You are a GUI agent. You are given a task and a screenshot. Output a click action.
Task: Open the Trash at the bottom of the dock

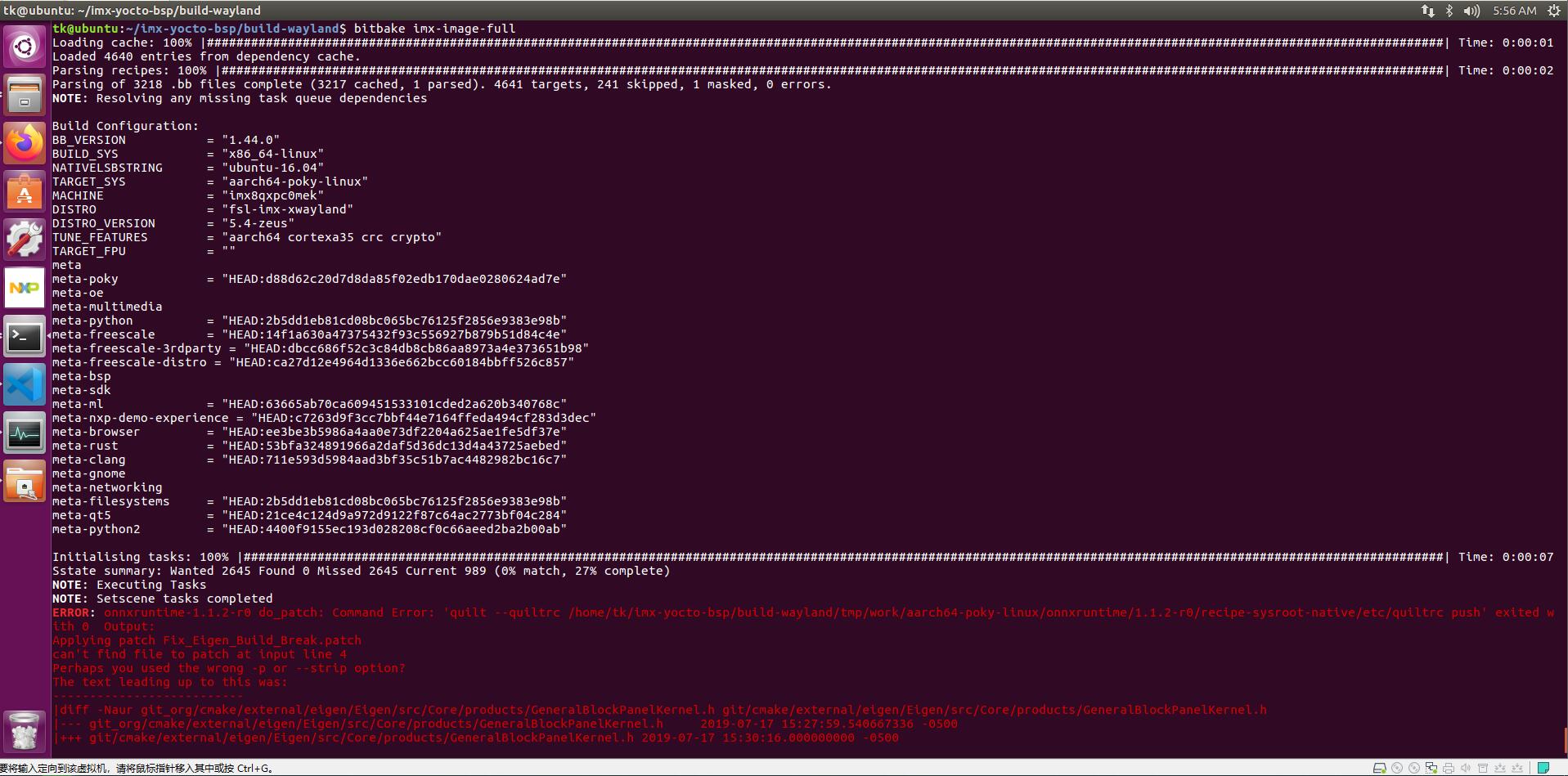25,730
